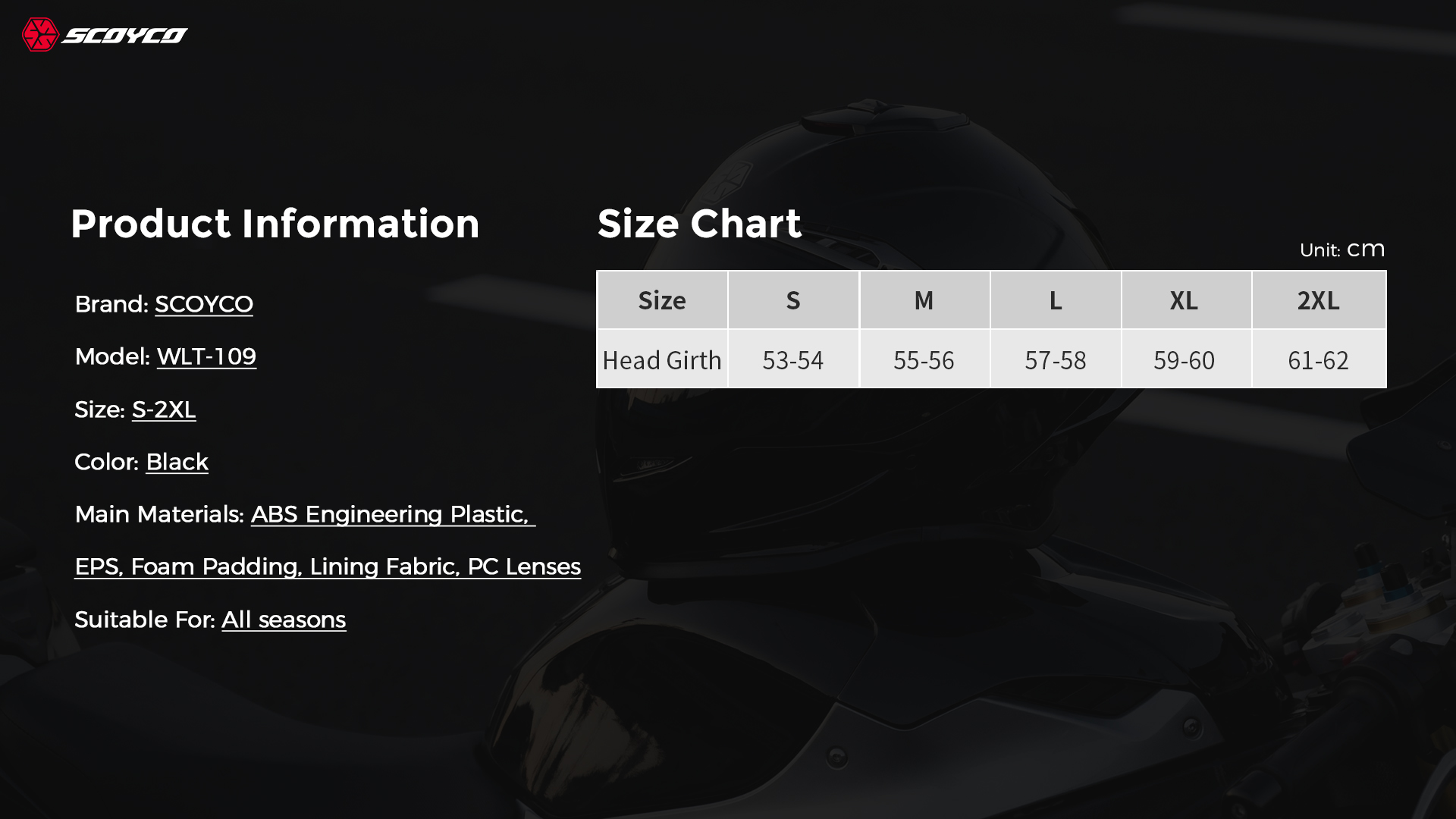Select the Size Chart heading
The width and height of the screenshot is (1456, 819).
pos(699,224)
